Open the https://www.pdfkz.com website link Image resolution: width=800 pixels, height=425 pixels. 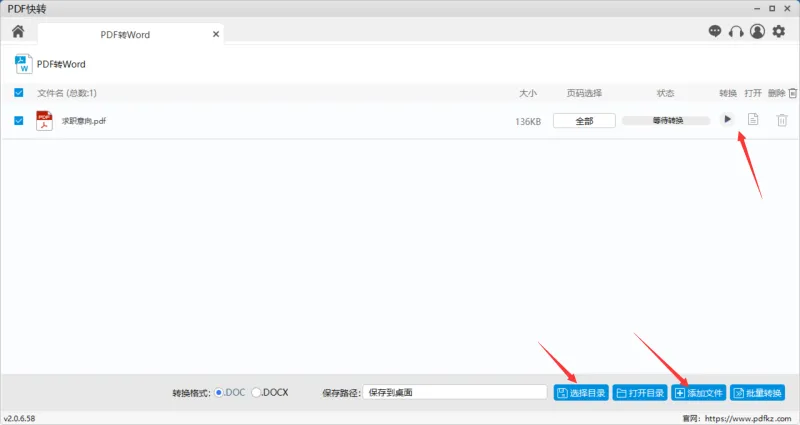click(748, 418)
